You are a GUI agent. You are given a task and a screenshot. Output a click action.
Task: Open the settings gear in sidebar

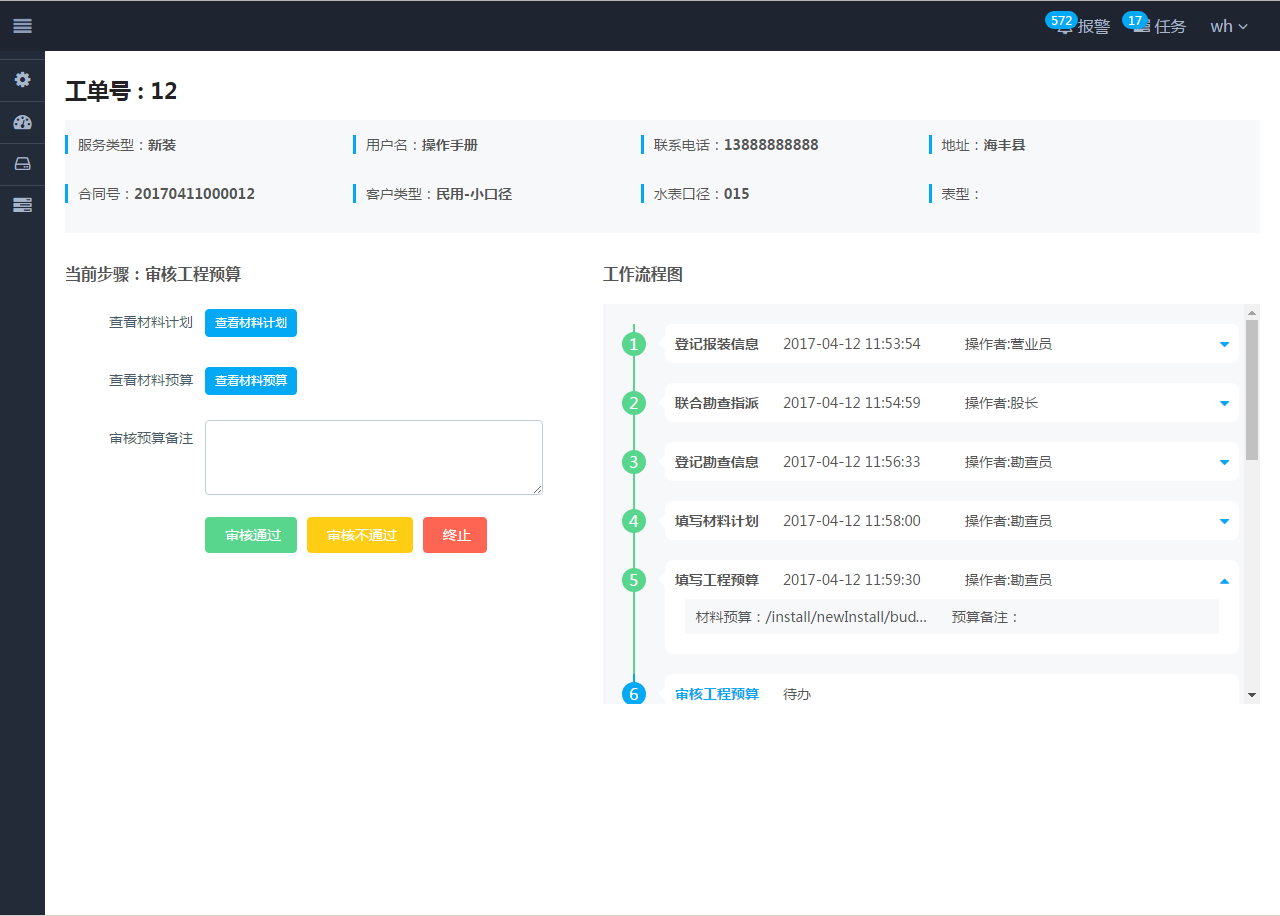point(22,79)
